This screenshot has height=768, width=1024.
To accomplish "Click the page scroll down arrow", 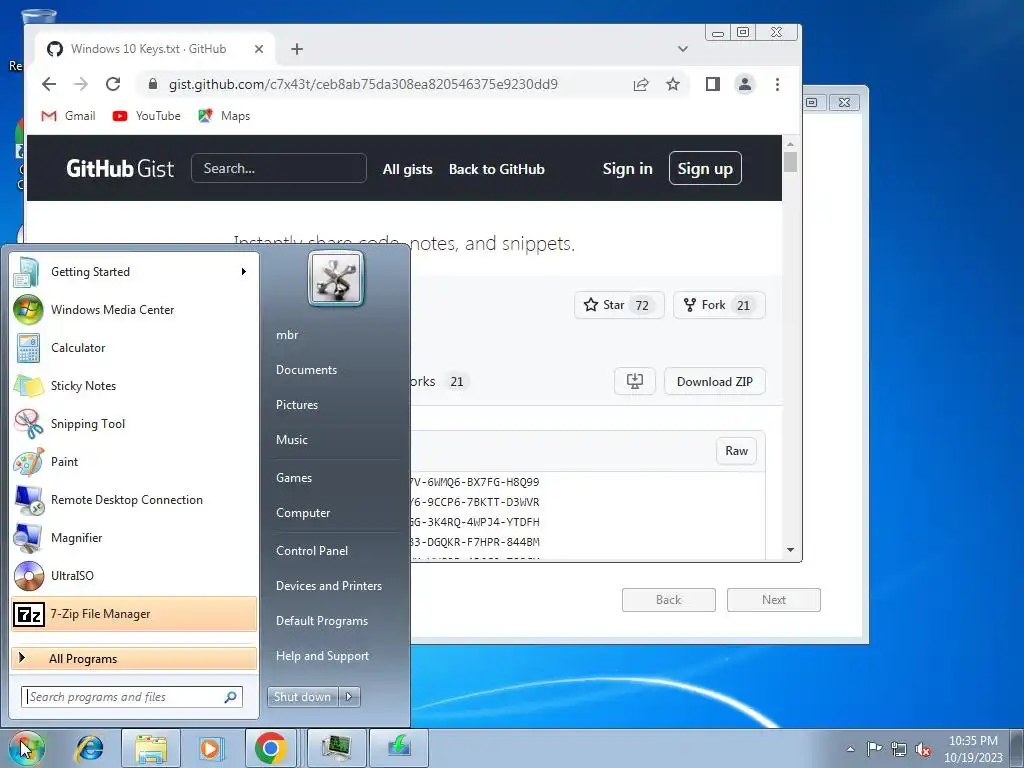I will pos(790,550).
